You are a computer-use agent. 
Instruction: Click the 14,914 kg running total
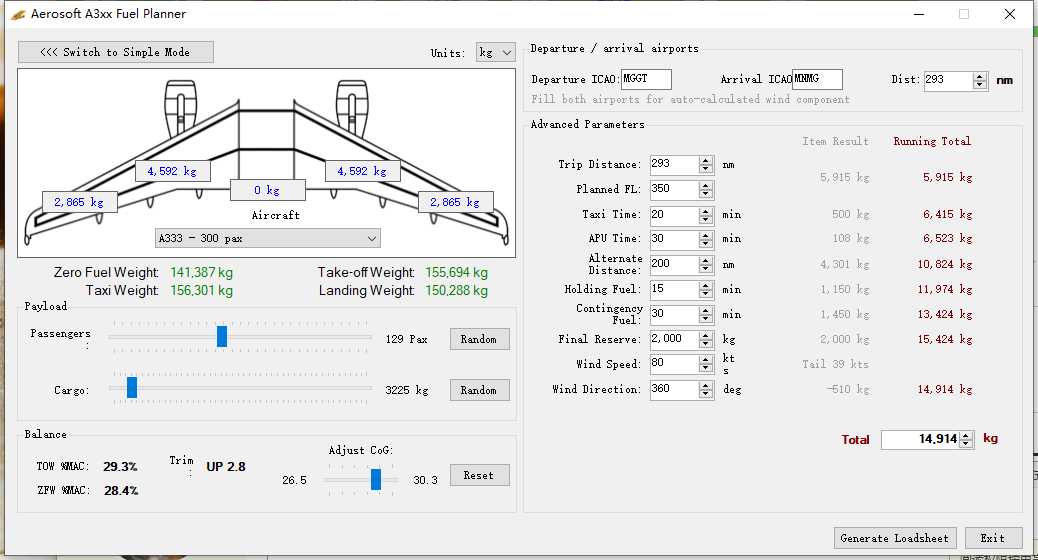pos(945,389)
